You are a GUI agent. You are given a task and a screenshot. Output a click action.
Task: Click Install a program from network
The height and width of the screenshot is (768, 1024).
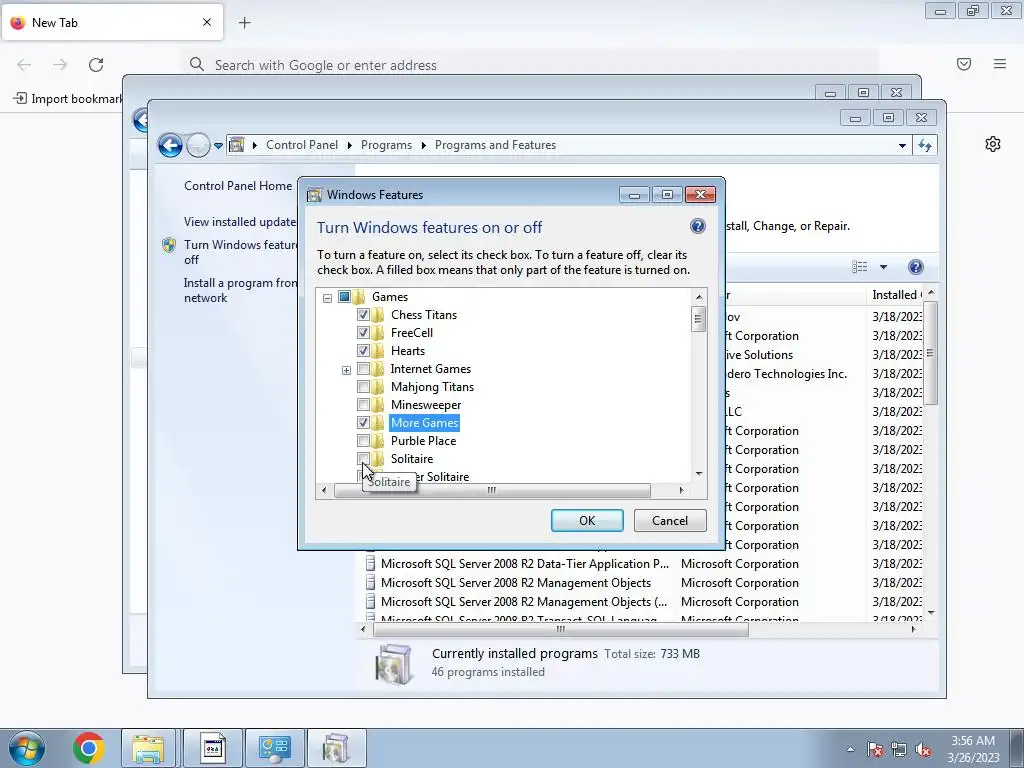(x=240, y=290)
